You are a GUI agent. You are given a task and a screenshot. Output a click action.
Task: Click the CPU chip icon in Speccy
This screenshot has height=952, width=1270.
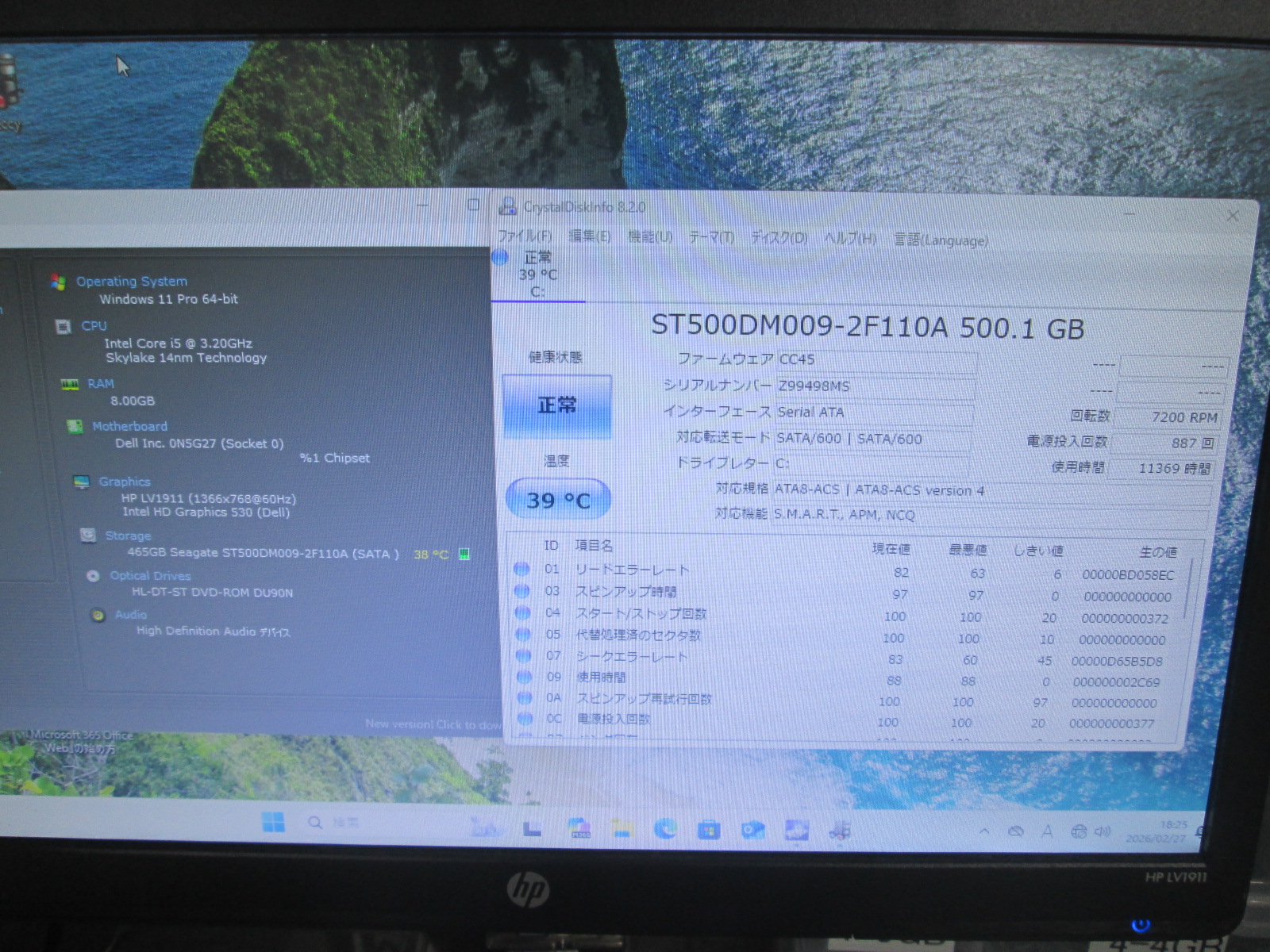tap(63, 327)
